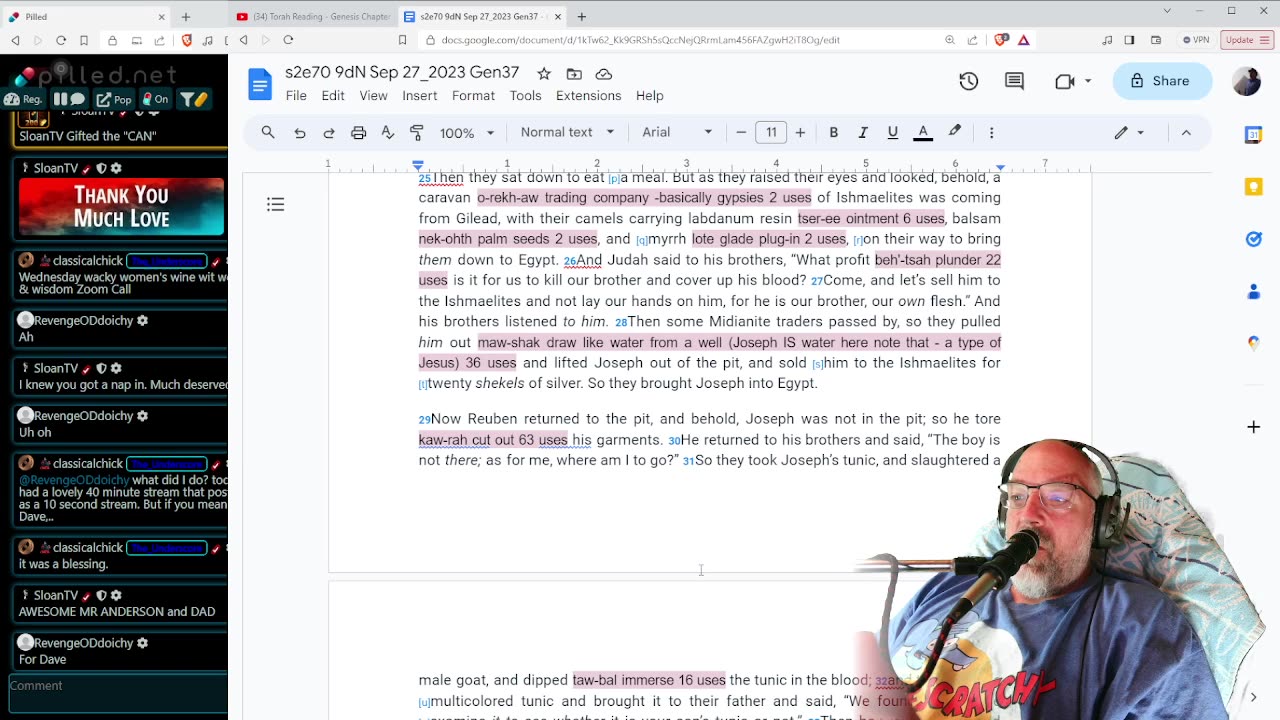Open a new tab beside the Docs tab
Viewport: 1280px width, 720px height.
pyautogui.click(x=581, y=16)
